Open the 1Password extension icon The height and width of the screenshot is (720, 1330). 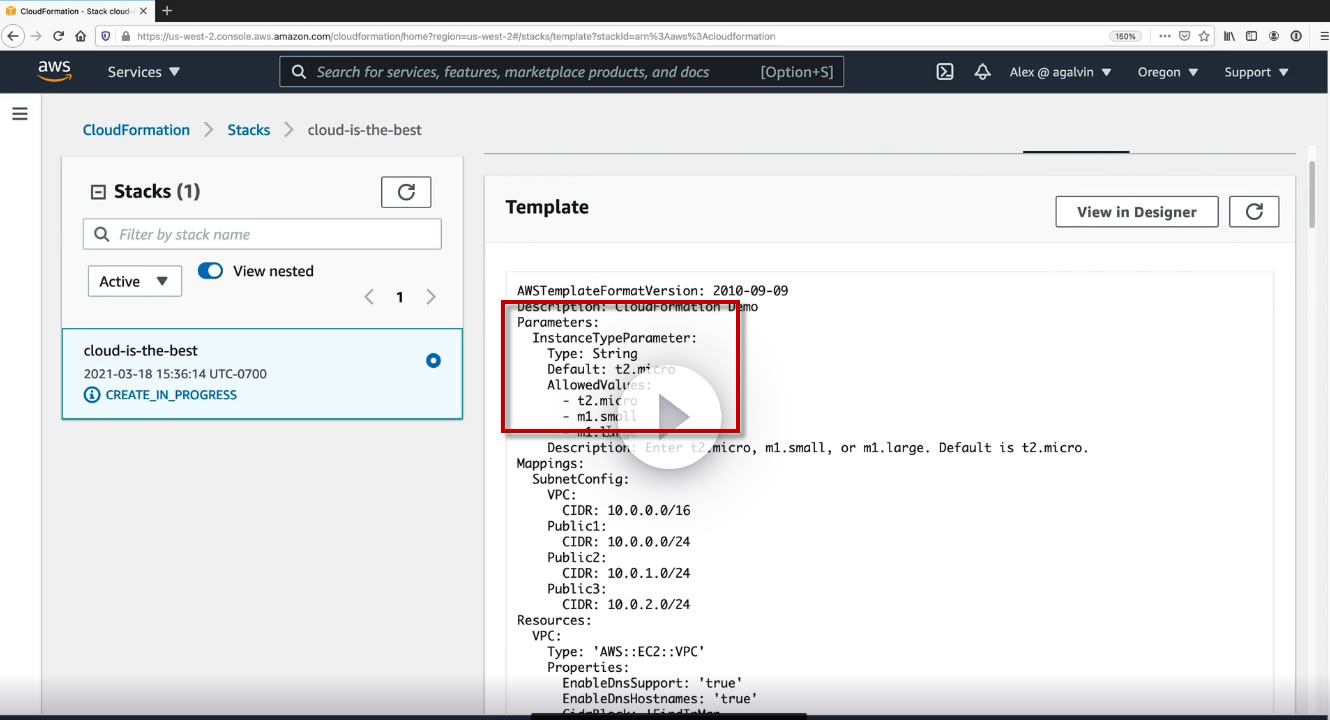(x=1296, y=36)
